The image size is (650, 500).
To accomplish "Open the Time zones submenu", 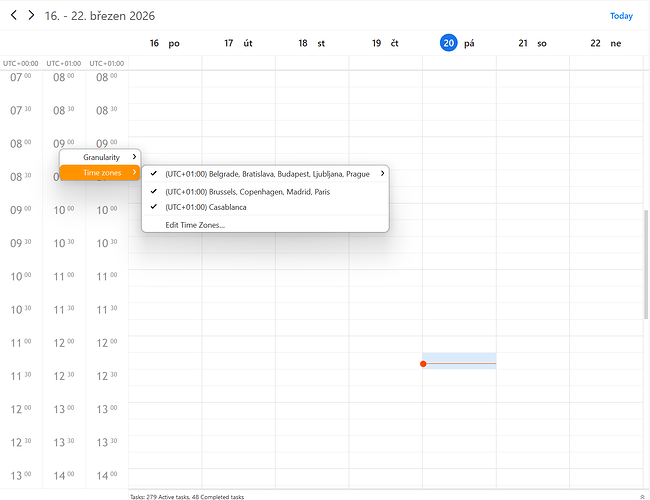I will [x=101, y=173].
